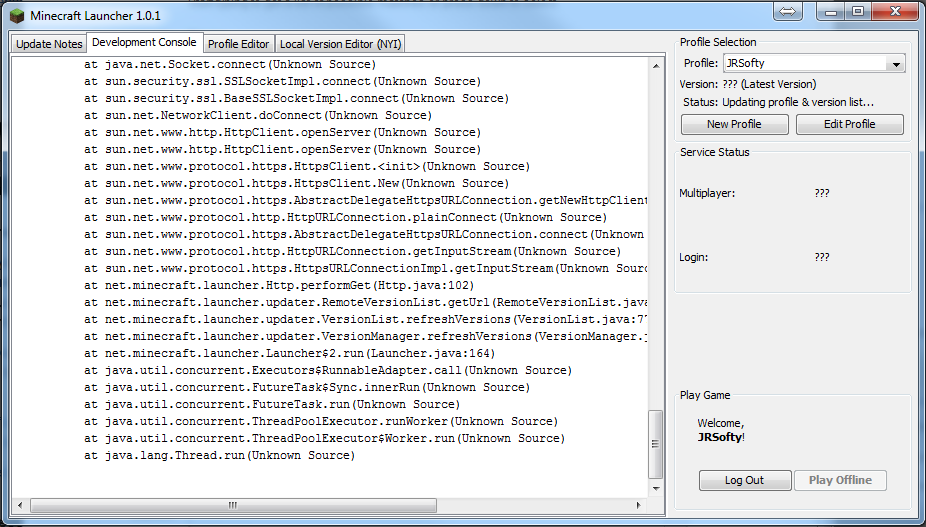Click the line 'at sun.security.ssl.BaseSSLSocketImpl.connect(Unknown Source)'
This screenshot has width=926, height=527.
(x=296, y=99)
